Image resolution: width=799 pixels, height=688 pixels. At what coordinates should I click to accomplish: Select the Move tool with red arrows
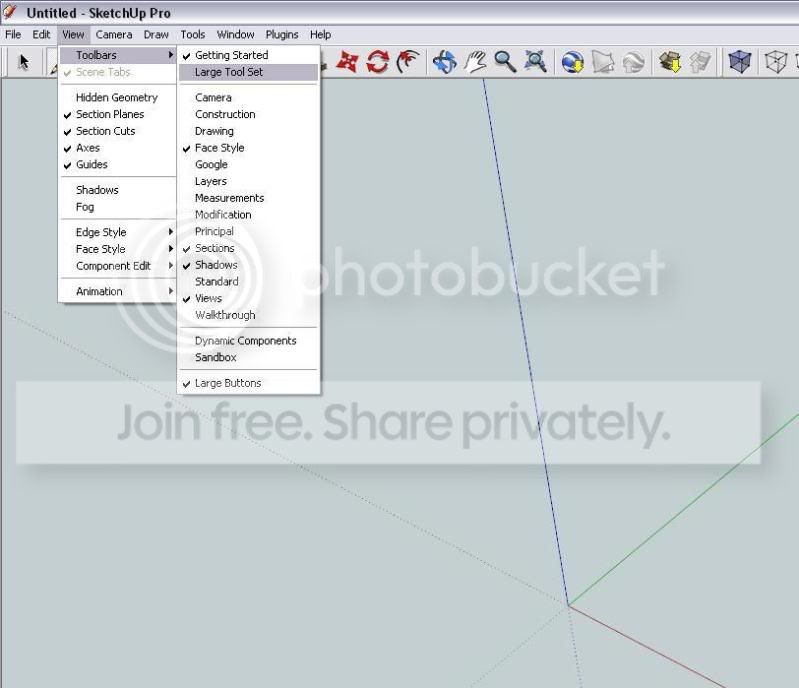(347, 62)
